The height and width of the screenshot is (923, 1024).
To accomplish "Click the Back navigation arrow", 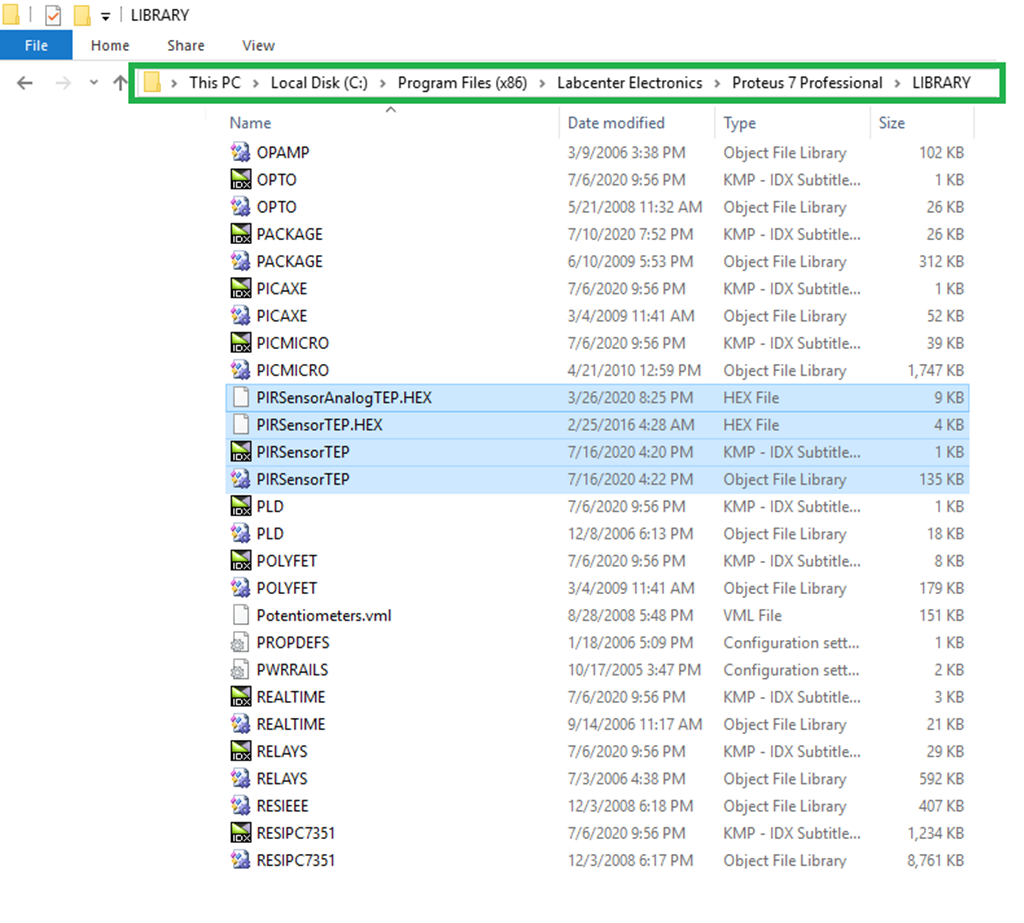I will point(25,83).
